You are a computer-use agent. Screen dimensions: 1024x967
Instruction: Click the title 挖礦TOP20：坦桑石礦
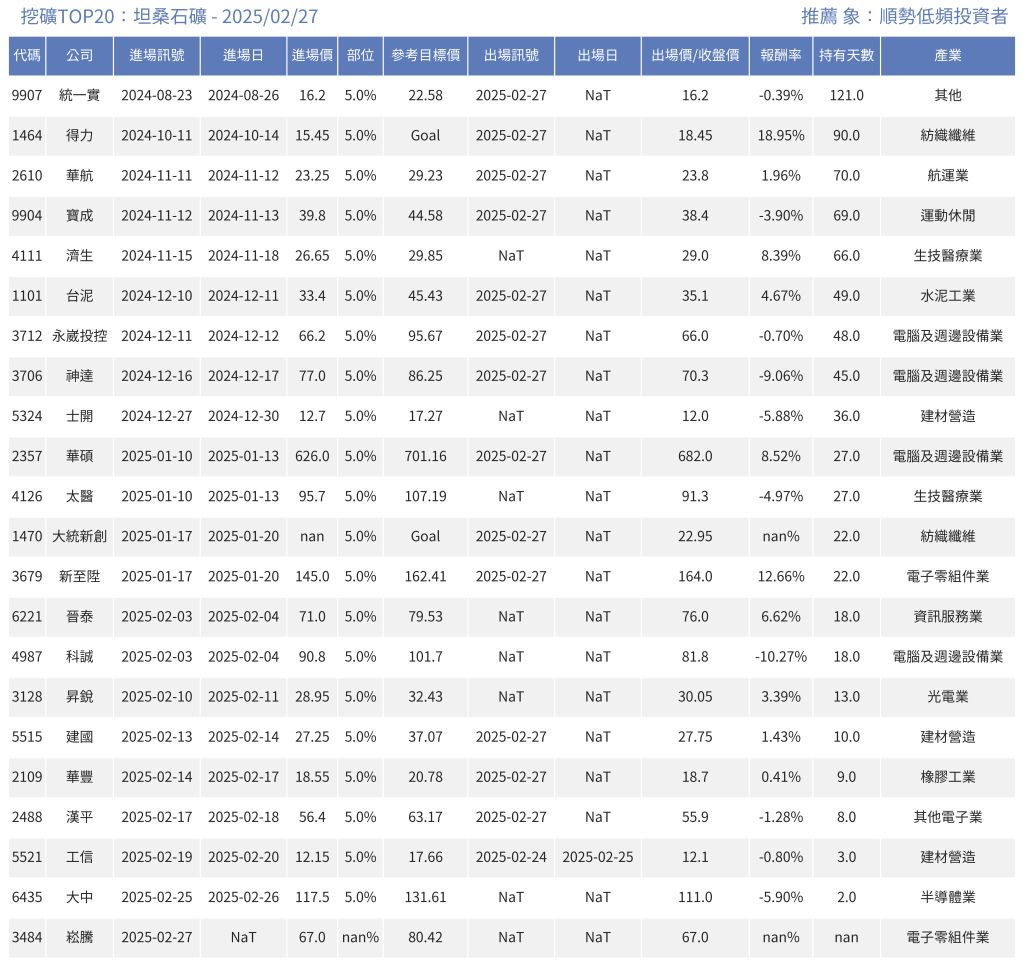[114, 16]
